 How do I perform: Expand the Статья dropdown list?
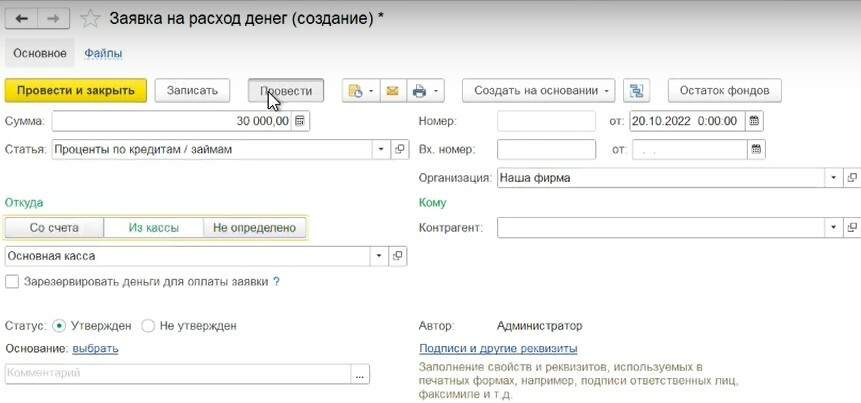[380, 149]
